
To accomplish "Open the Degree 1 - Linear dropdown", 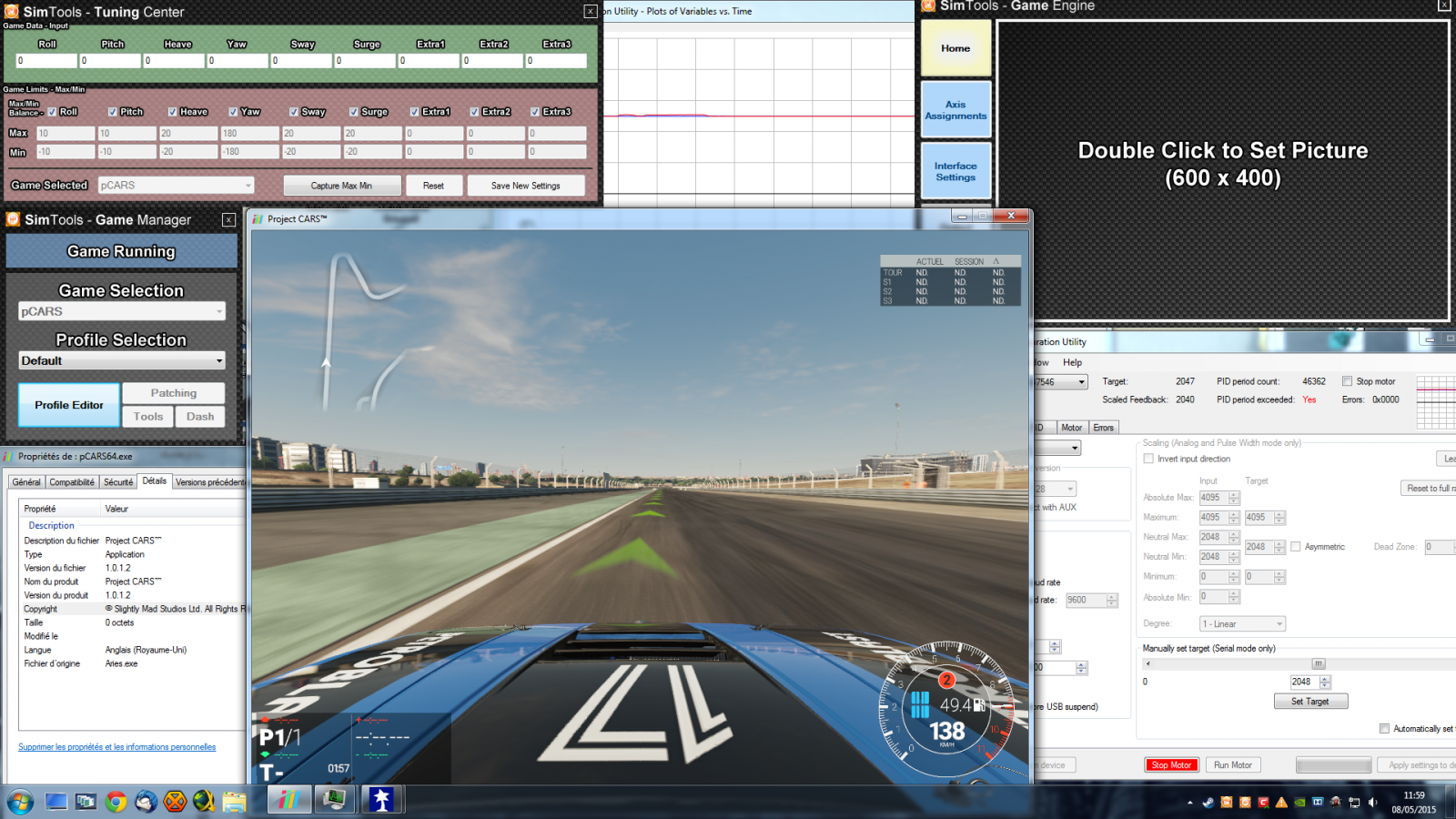I will [x=1242, y=624].
